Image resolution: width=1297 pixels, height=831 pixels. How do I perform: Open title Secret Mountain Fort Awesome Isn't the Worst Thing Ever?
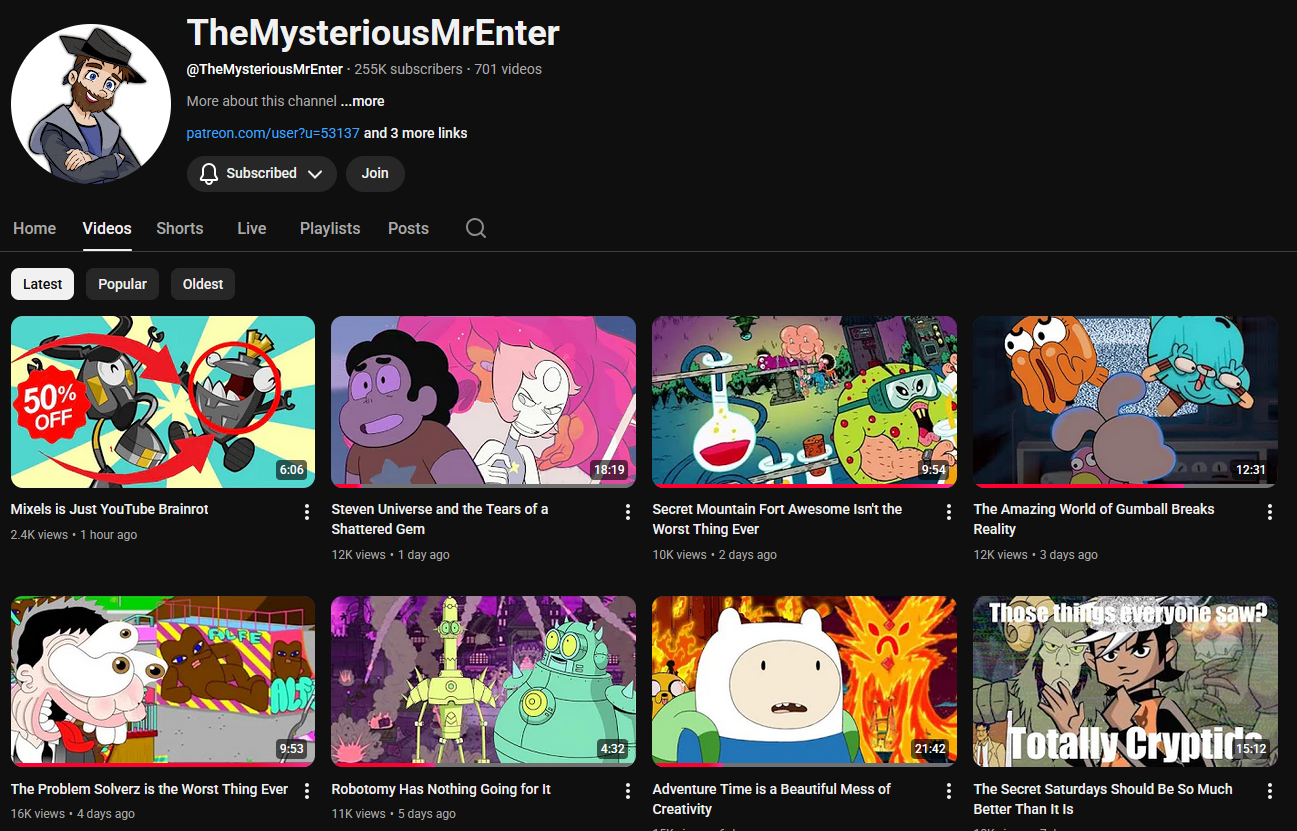coord(777,519)
